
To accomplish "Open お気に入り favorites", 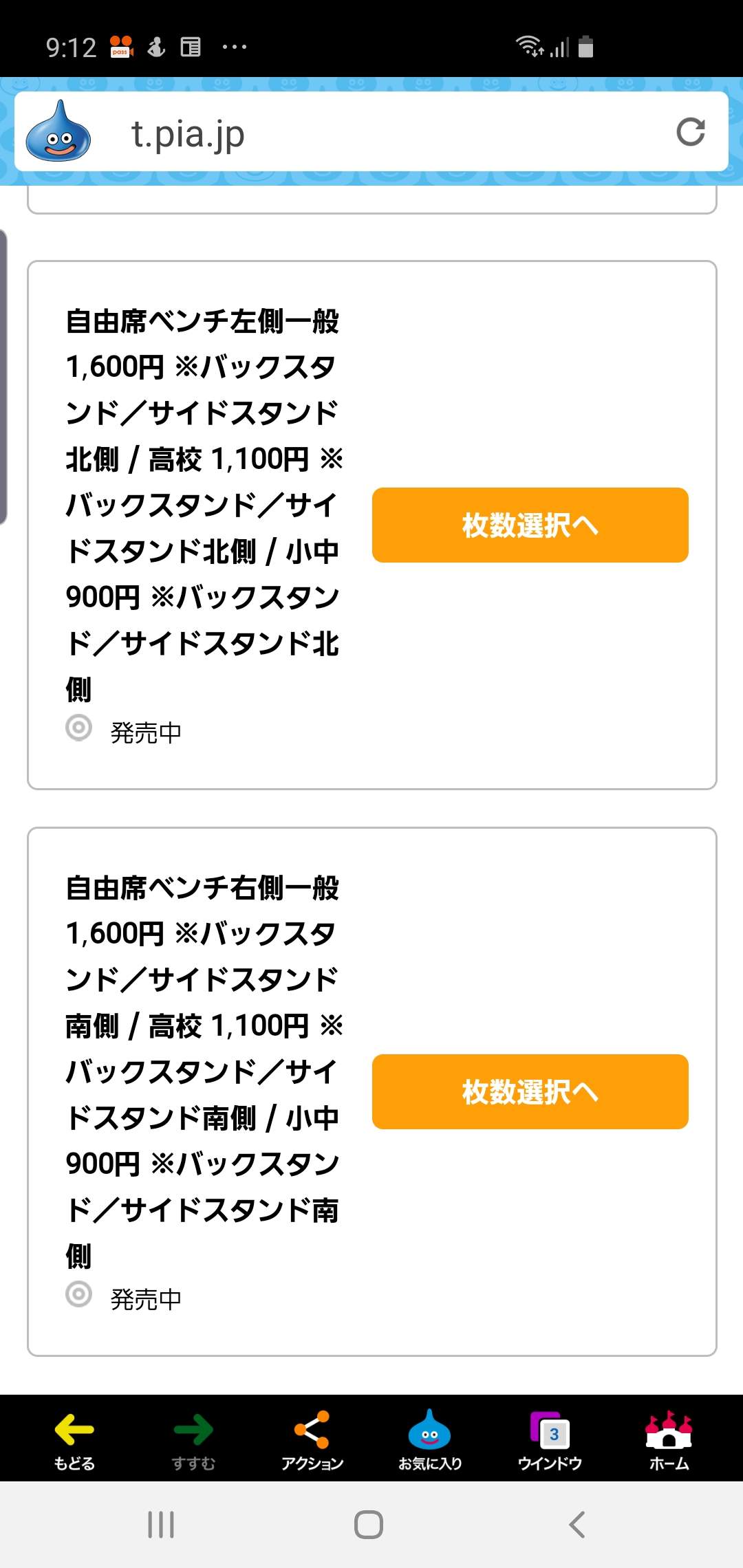I will coord(430,1440).
